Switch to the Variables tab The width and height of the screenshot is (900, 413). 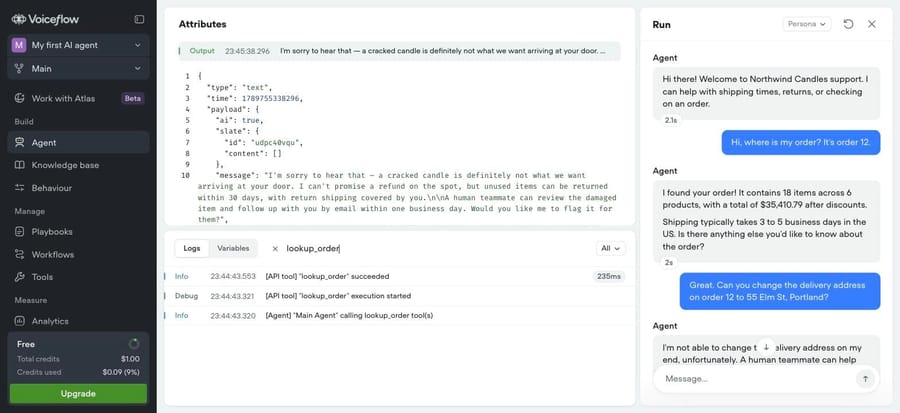pos(233,248)
